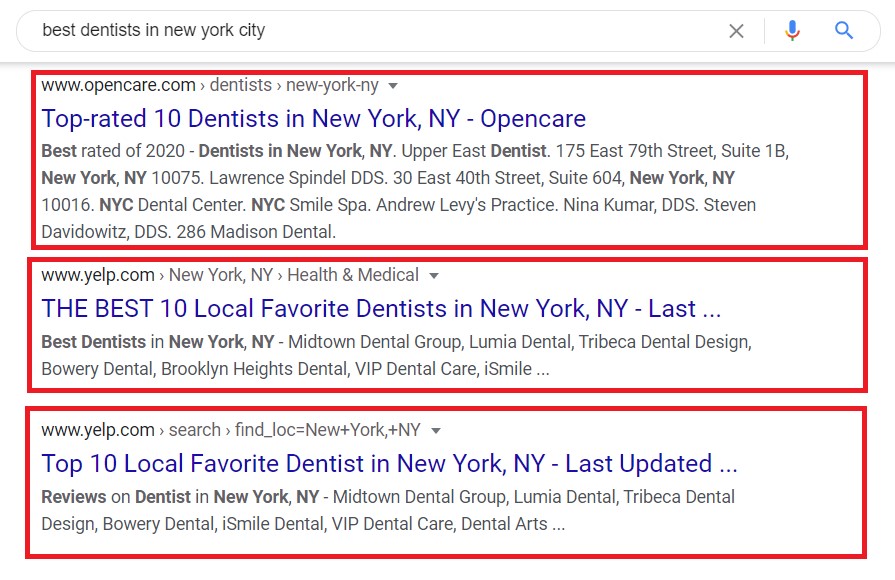Start voice search with the microphone icon
This screenshot has width=895, height=580.
point(792,30)
